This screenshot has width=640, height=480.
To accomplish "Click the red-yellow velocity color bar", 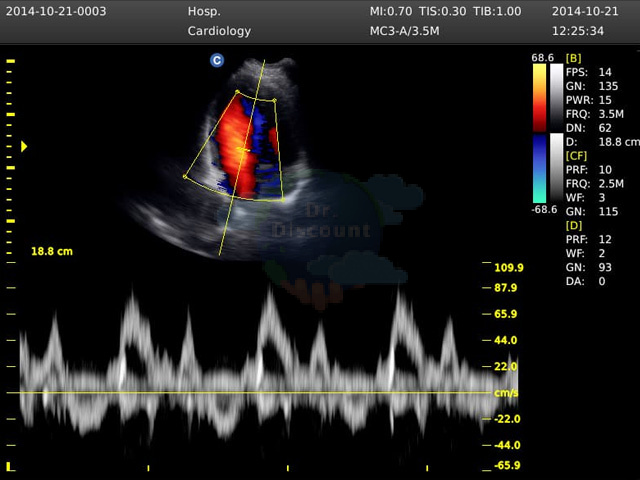I will point(539,98).
